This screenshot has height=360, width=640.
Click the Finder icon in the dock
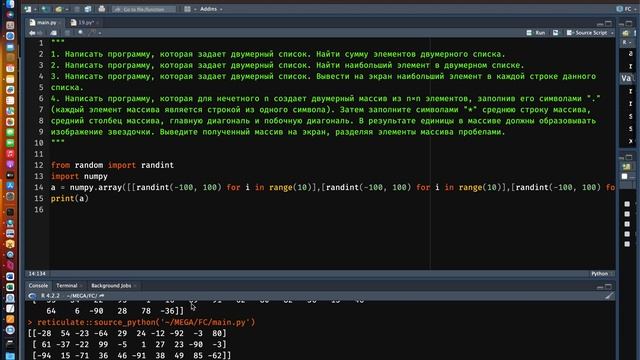[10, 4]
